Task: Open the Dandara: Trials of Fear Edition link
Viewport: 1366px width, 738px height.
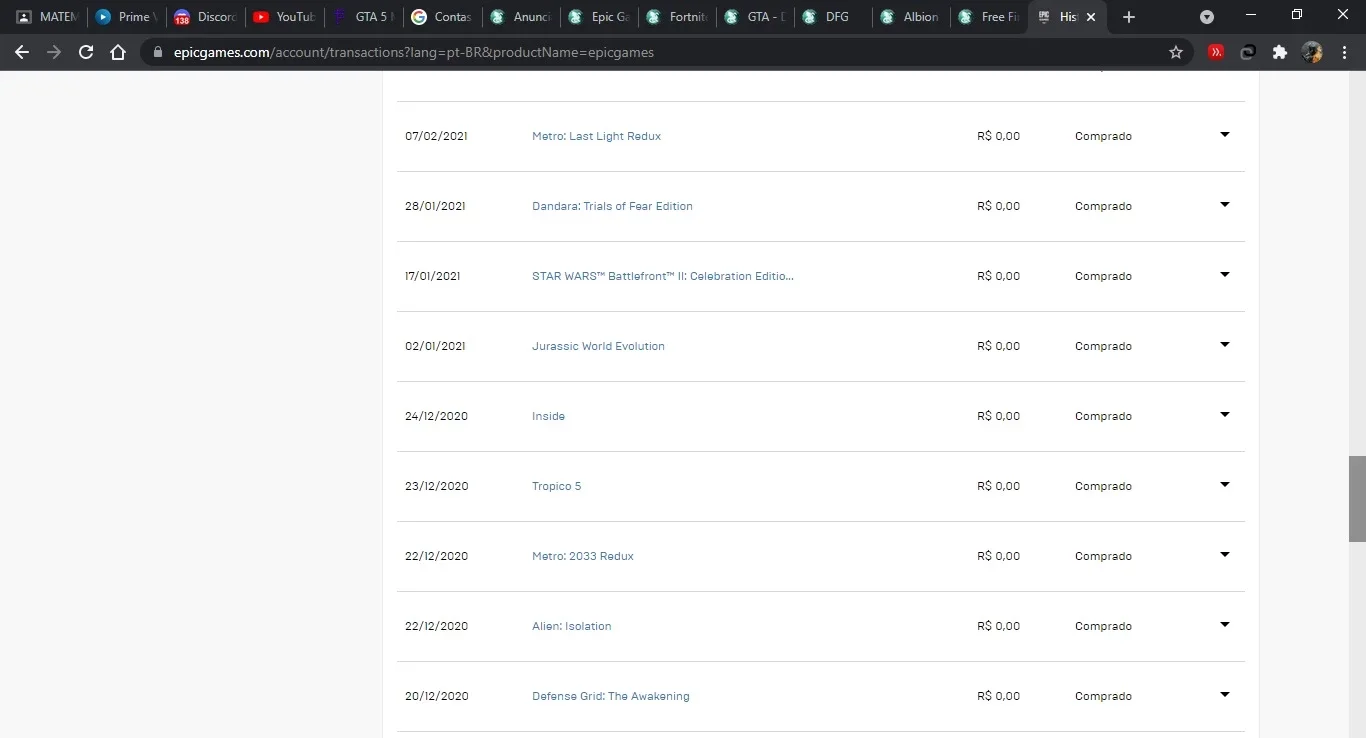Action: (612, 206)
